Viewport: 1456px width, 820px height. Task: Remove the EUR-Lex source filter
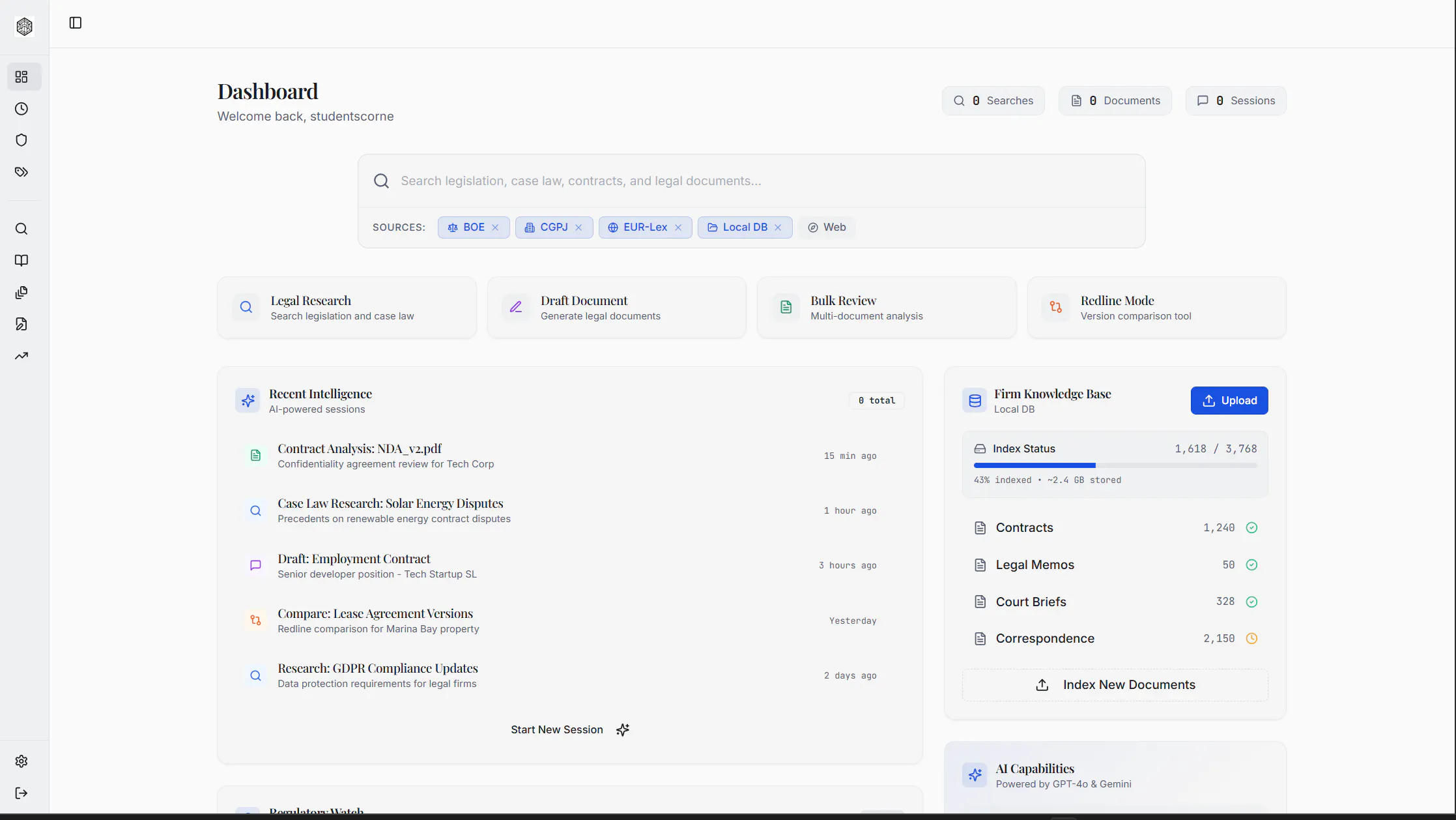coord(678,227)
